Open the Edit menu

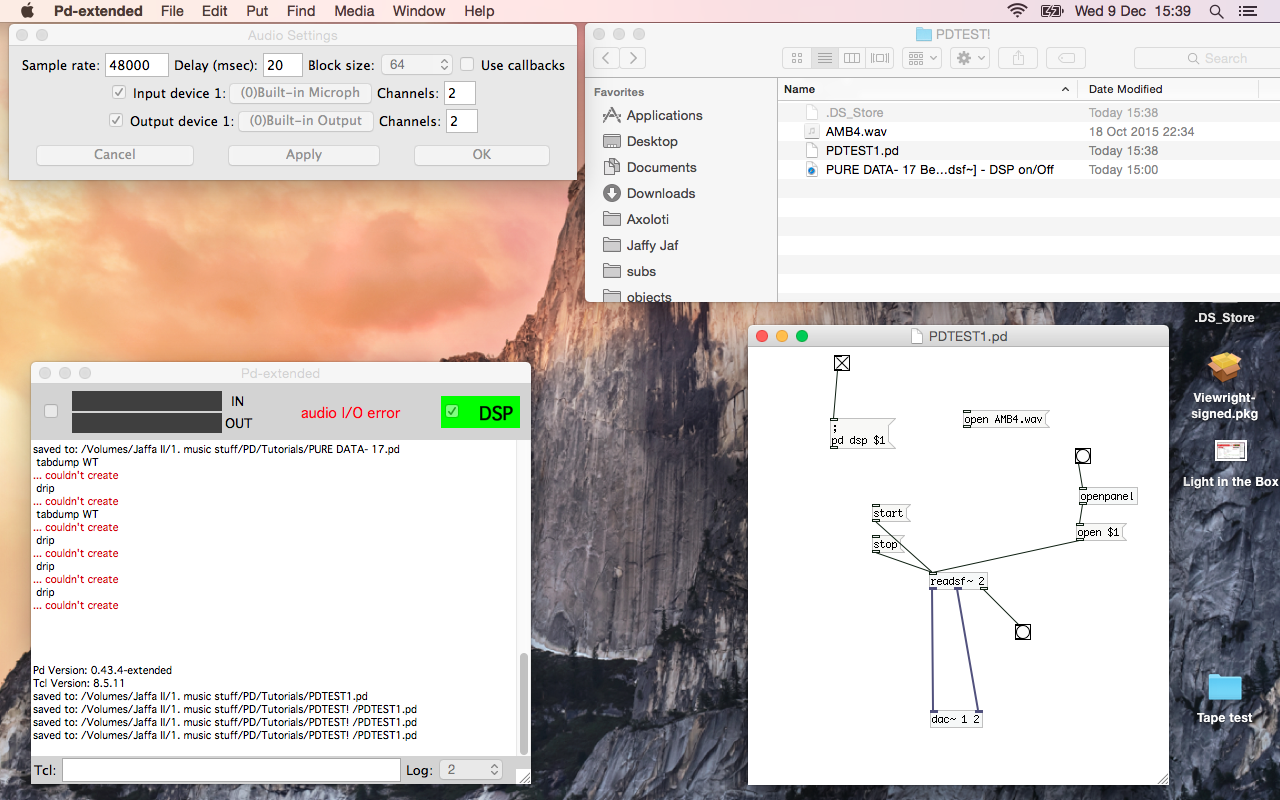click(x=214, y=11)
